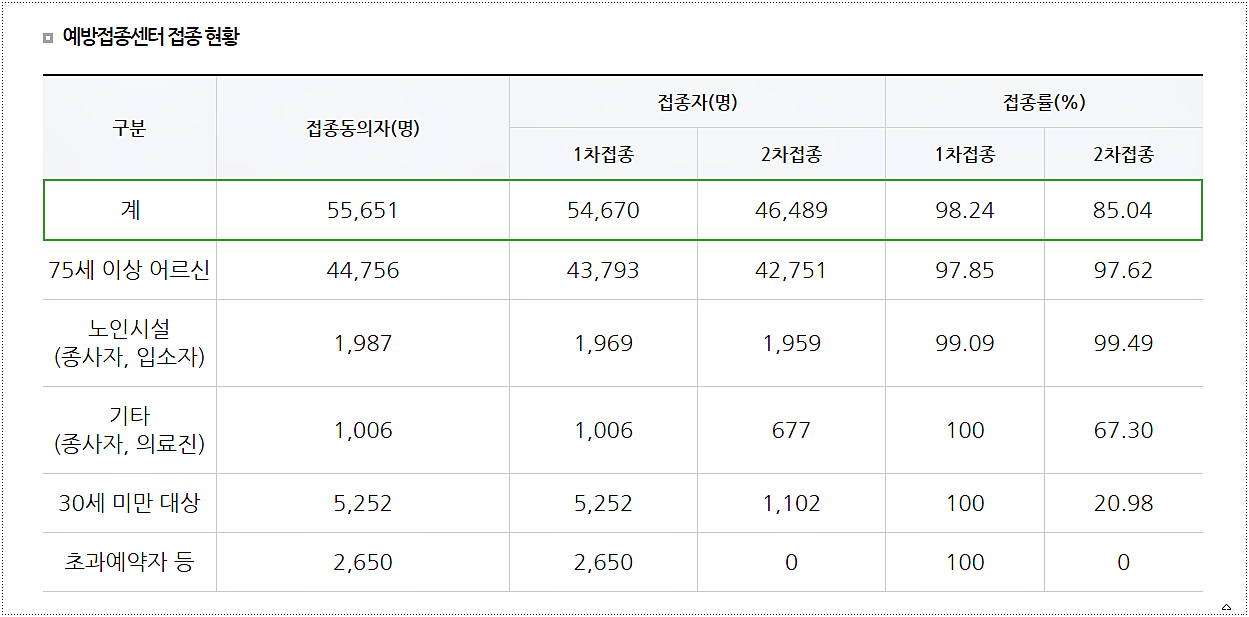Select the total rate 85.04
Viewport: 1249px width, 617px height.
[x=1123, y=211]
